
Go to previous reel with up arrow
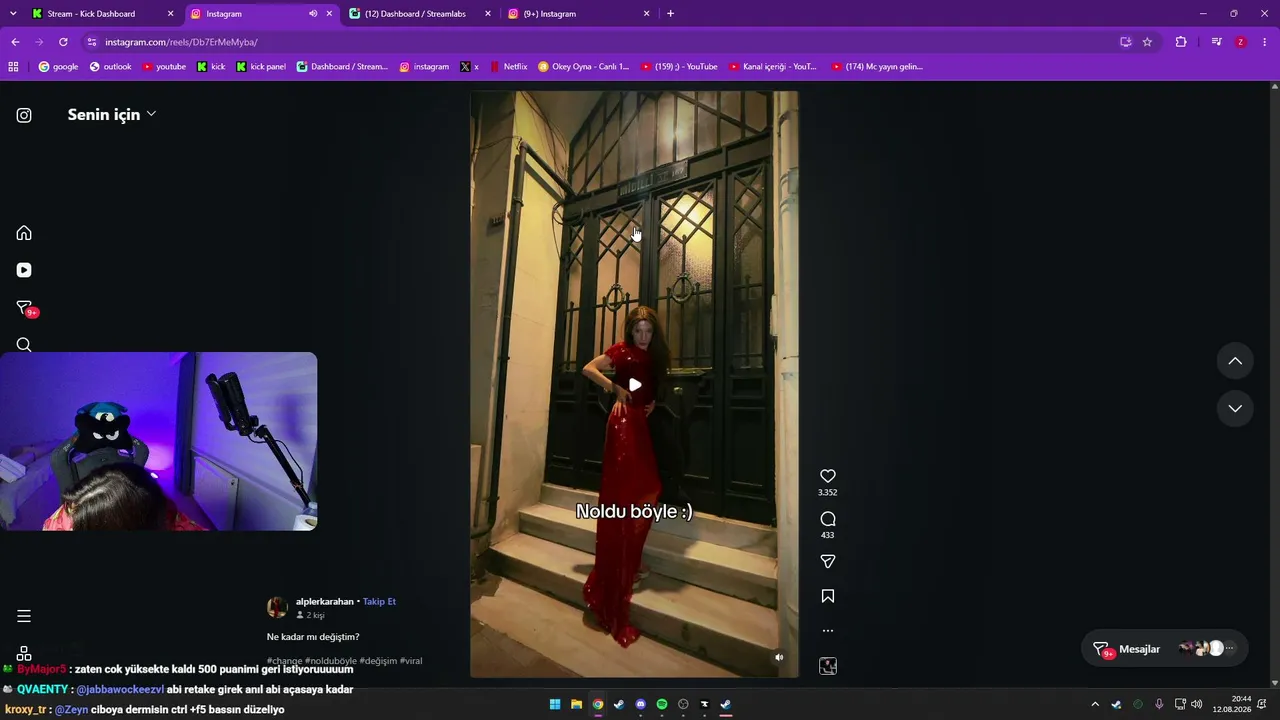pyautogui.click(x=1235, y=361)
